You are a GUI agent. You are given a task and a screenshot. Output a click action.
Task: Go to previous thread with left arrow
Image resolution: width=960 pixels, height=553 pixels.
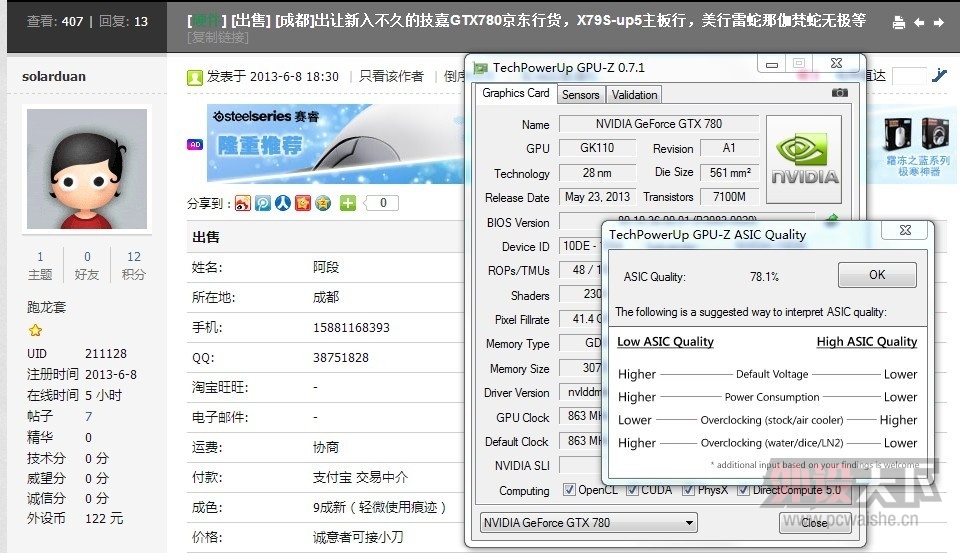pos(919,23)
